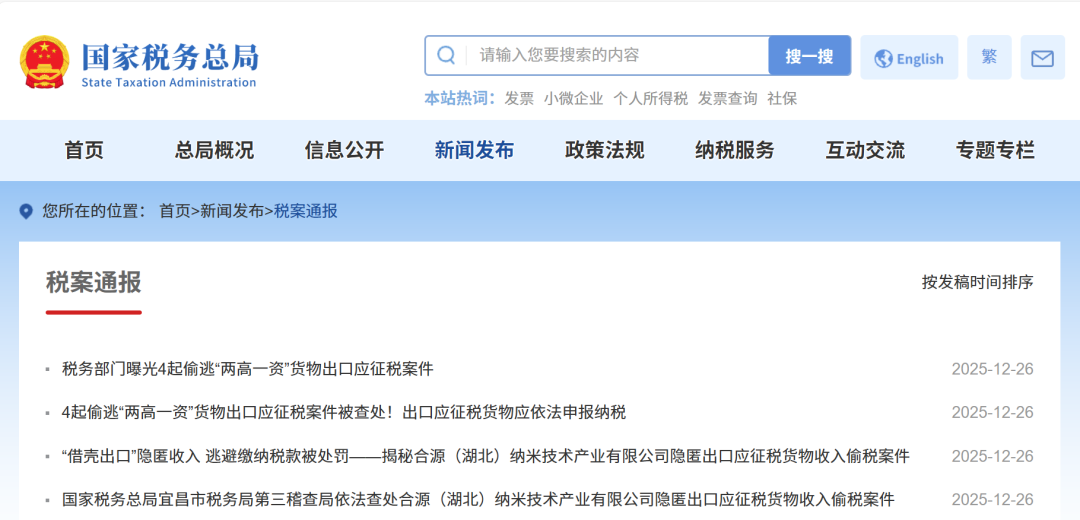The height and width of the screenshot is (520, 1080).
Task: Navigate to 专题专栏 section
Action: (995, 151)
